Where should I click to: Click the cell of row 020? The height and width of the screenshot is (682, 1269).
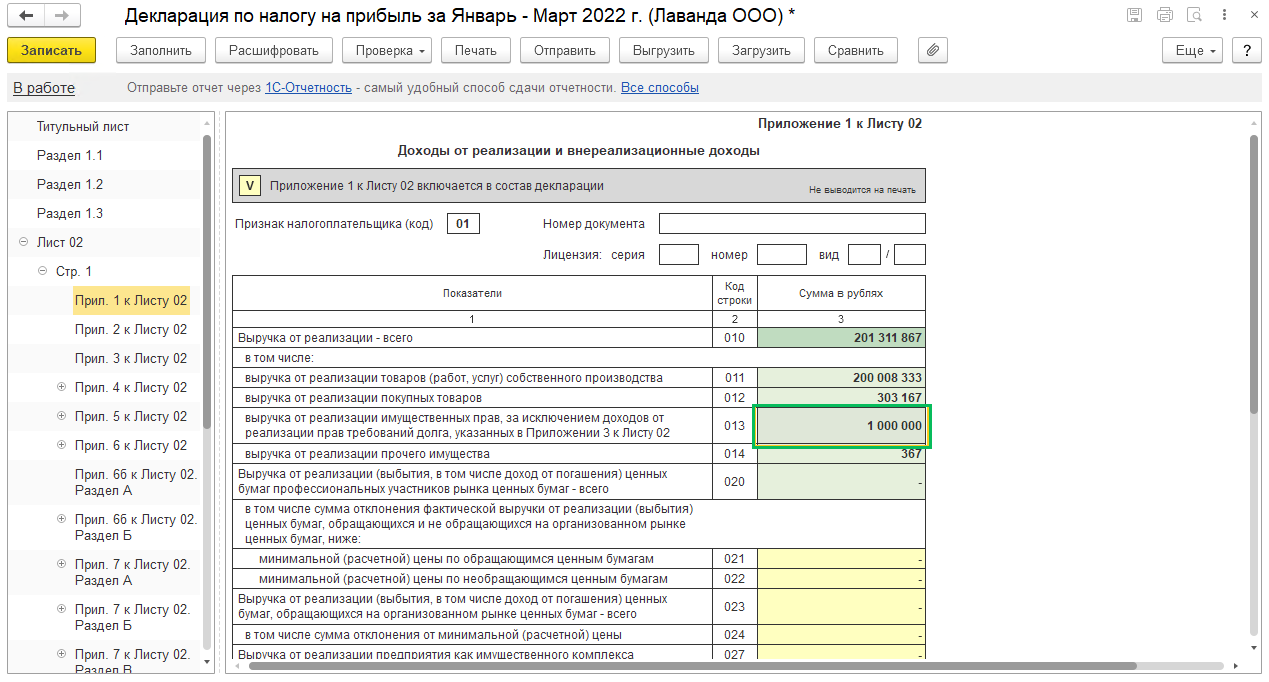pyautogui.click(x=841, y=482)
